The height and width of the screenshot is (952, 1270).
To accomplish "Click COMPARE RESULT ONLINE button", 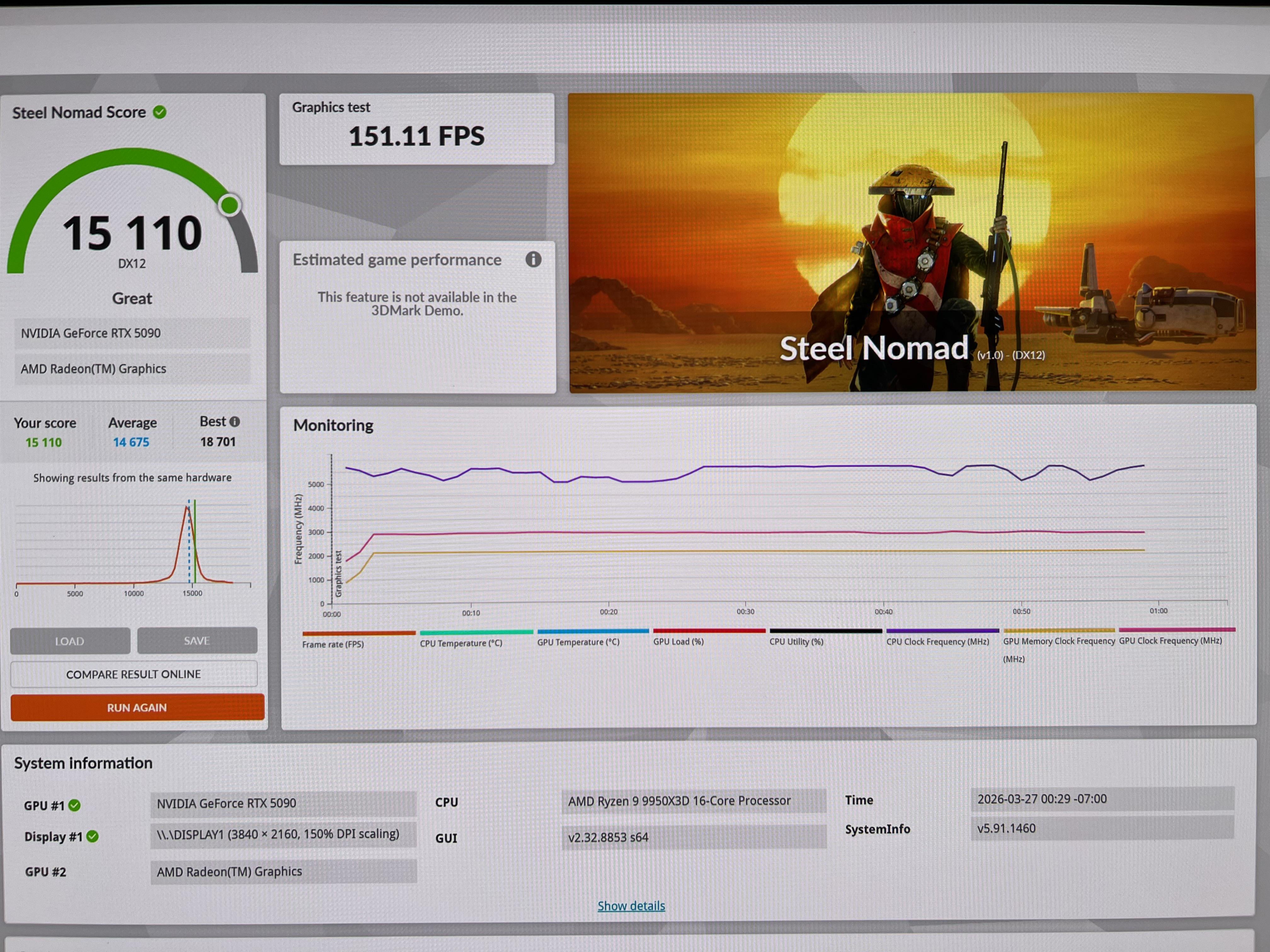I will tap(133, 674).
